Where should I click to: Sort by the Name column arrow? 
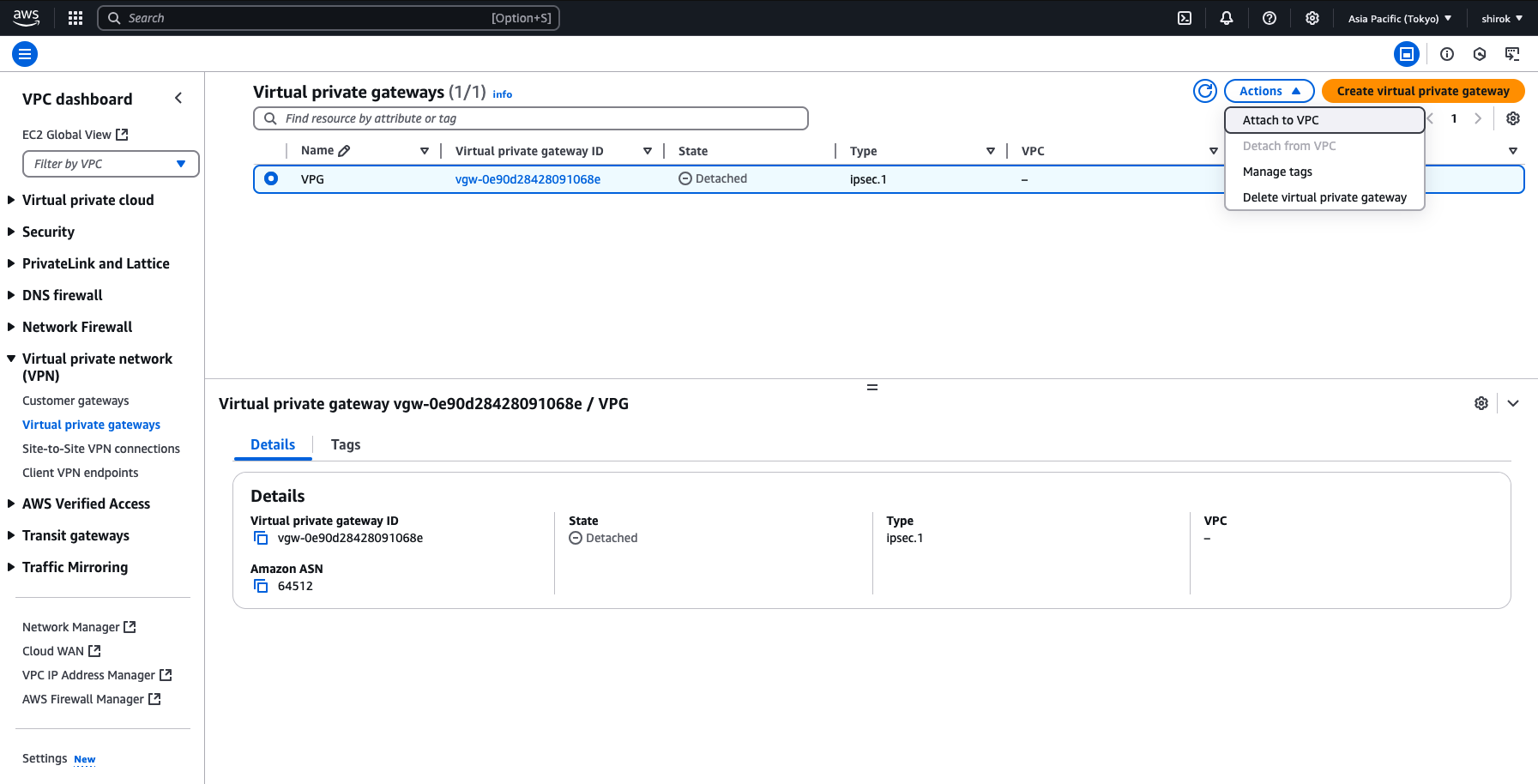pyautogui.click(x=425, y=151)
